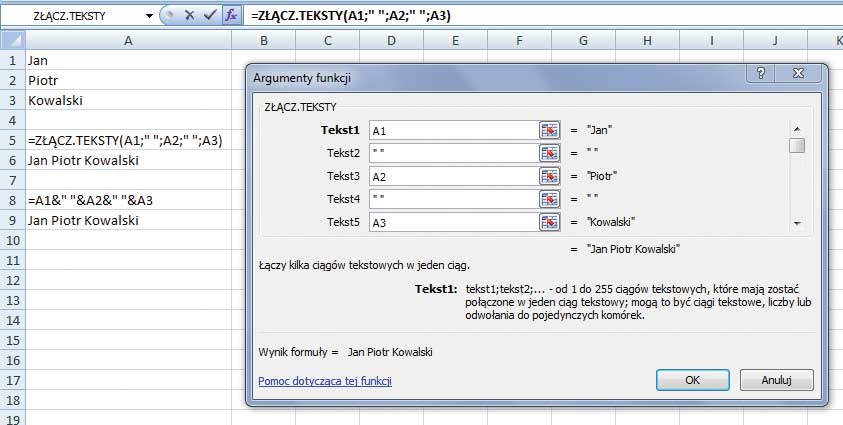The image size is (843, 425).
Task: Select the column B header
Action: [x=263, y=40]
